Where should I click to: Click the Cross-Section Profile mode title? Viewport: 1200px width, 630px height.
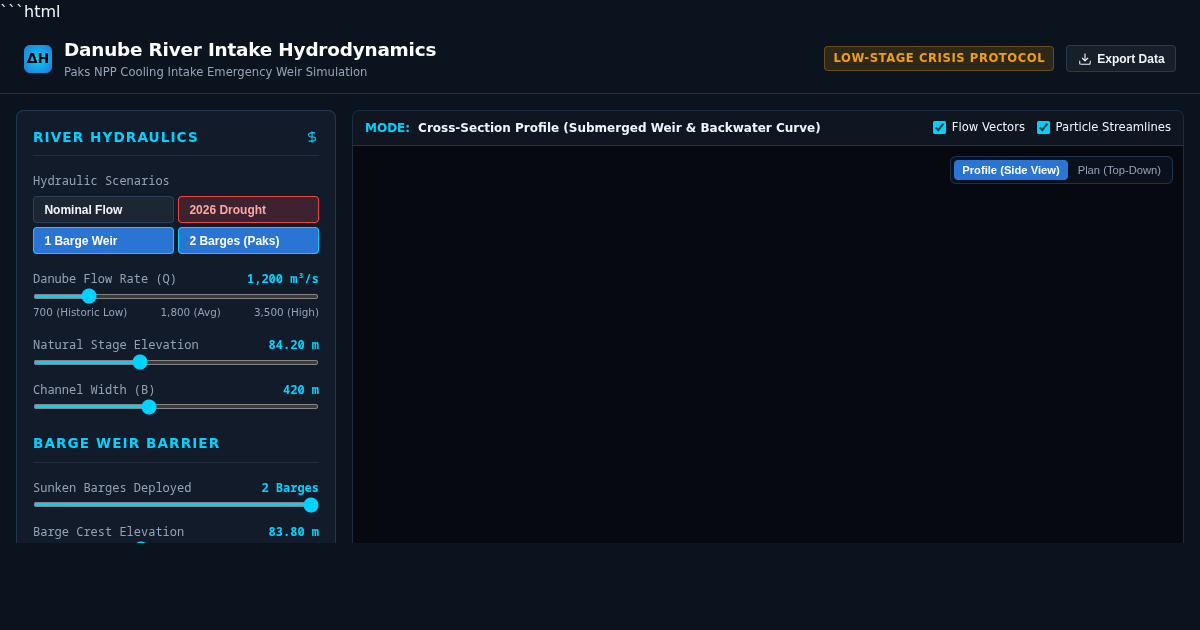(619, 128)
